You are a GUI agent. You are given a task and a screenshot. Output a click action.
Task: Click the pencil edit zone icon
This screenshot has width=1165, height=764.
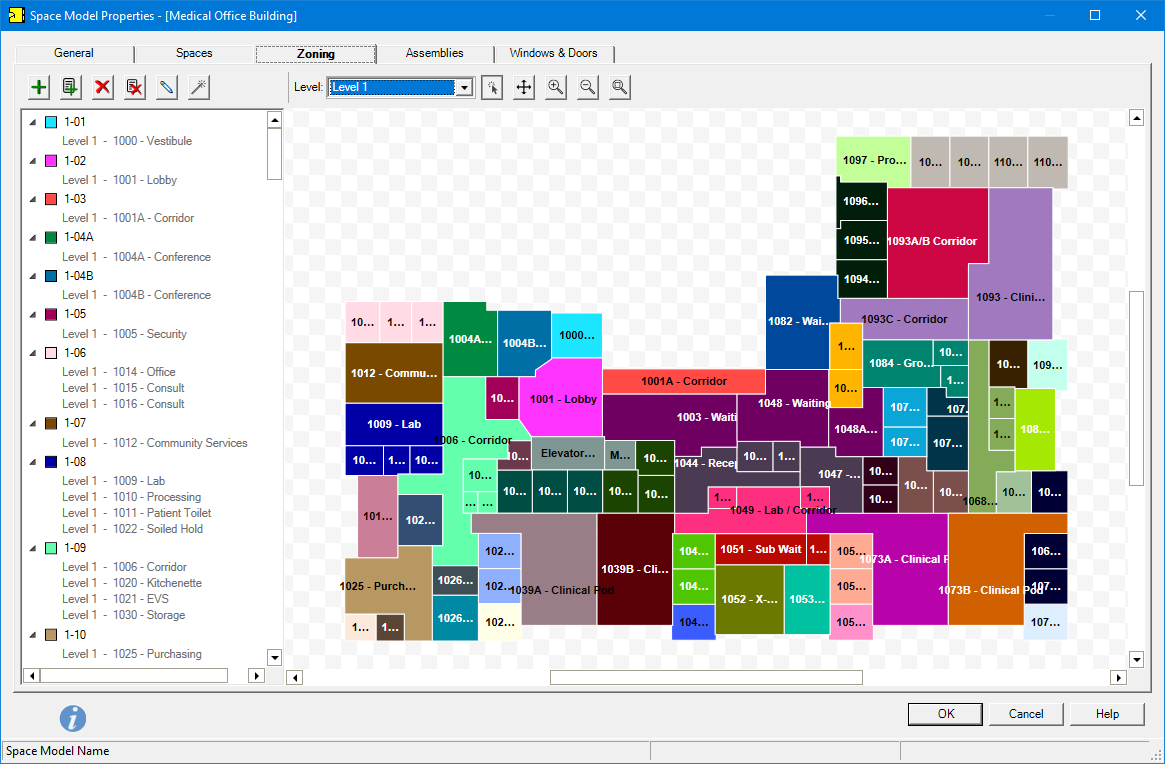pyautogui.click(x=166, y=87)
